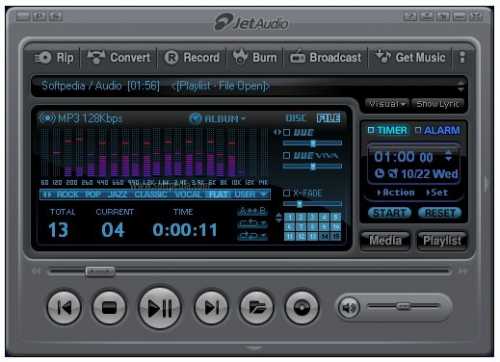The height and width of the screenshot is (362, 500).
Task: Enable the X-FADE checkbox
Action: coord(286,193)
